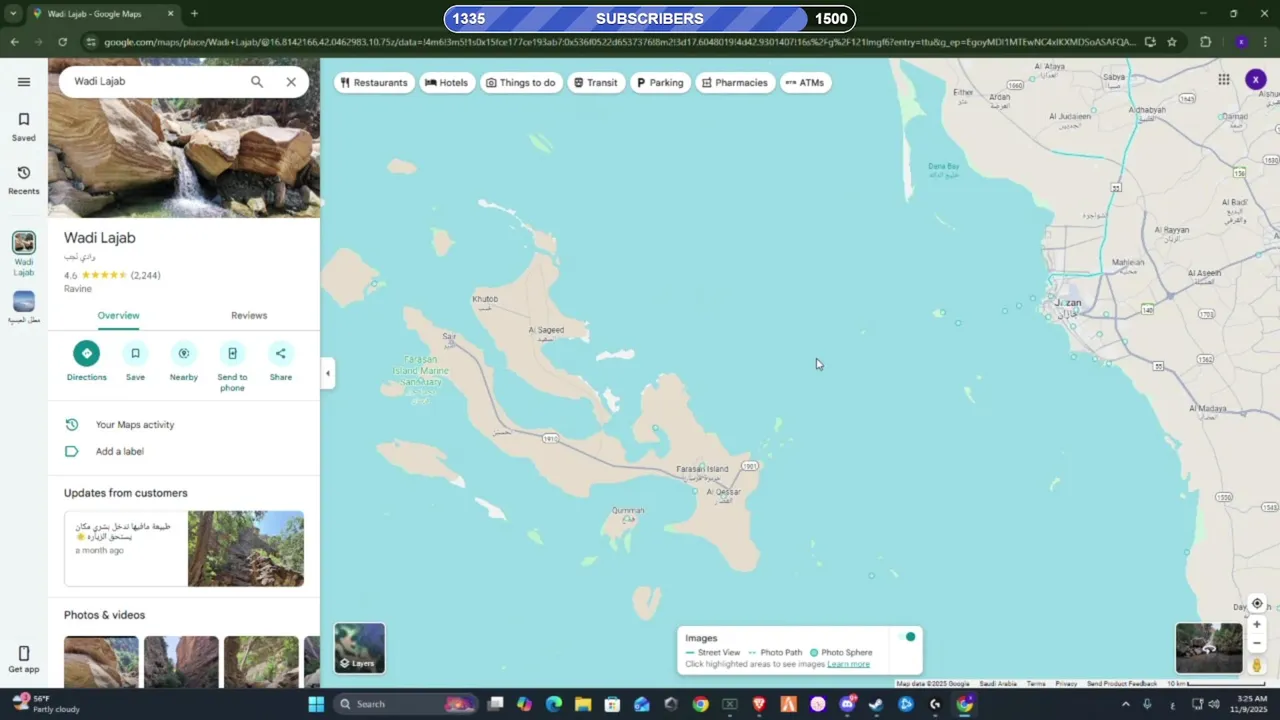1280x720 pixels.
Task: Open the Google Maps hamburger menu
Action: pos(24,82)
